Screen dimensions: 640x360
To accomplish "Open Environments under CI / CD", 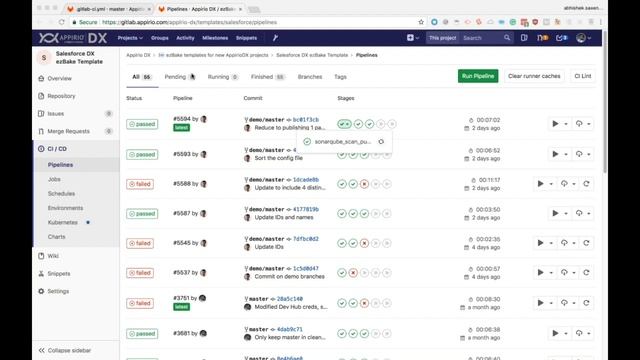I will click(65, 208).
